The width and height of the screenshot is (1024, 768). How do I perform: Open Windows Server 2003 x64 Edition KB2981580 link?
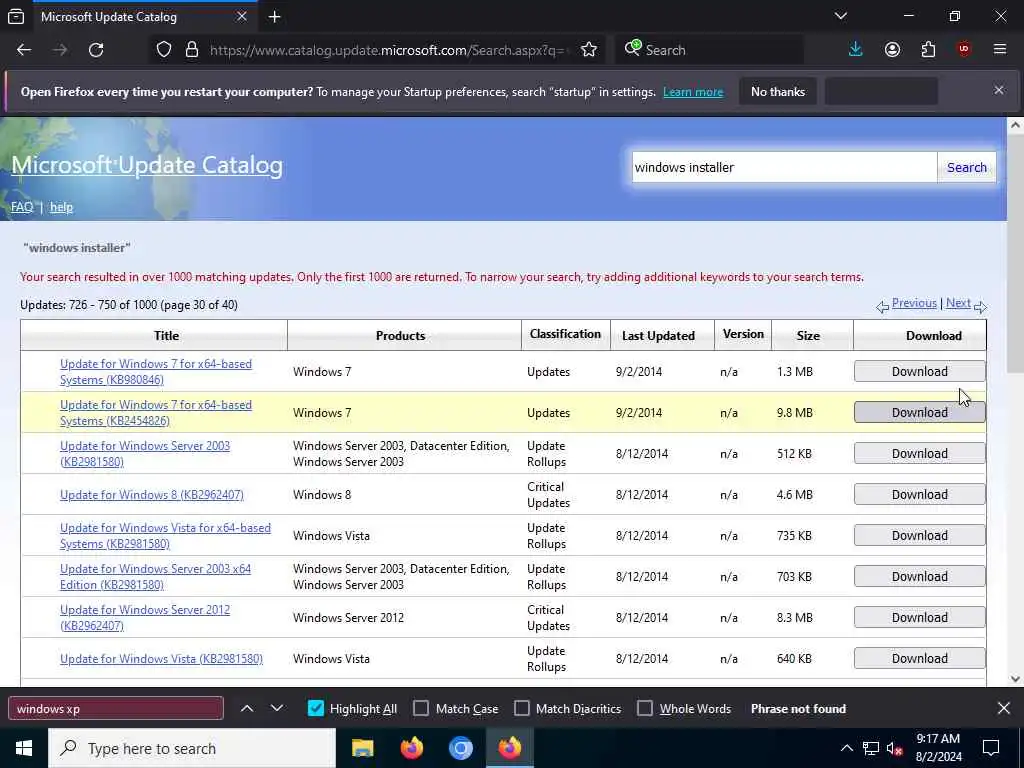point(155,577)
